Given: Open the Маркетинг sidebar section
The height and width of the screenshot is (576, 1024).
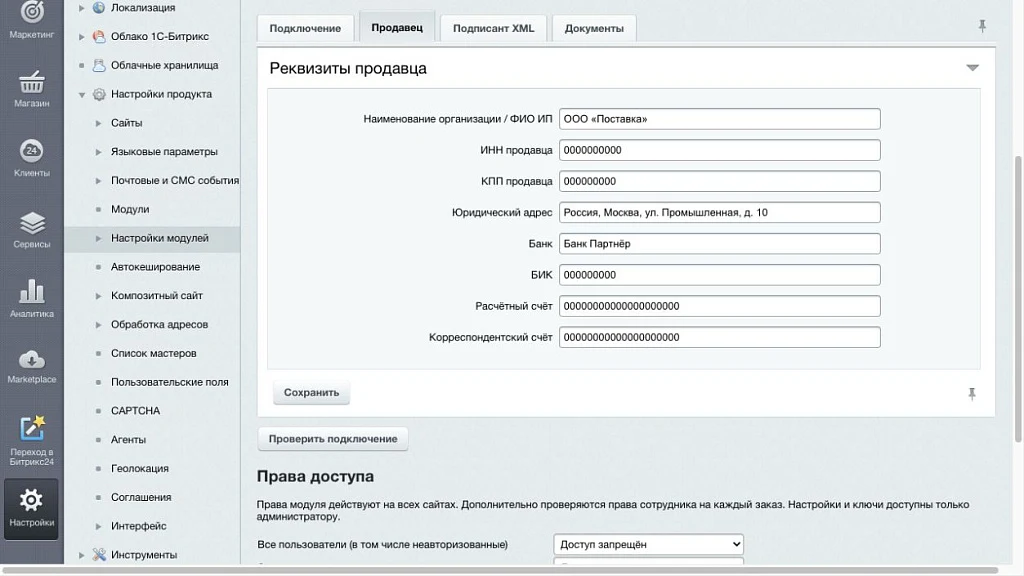Looking at the screenshot, I should [31, 20].
